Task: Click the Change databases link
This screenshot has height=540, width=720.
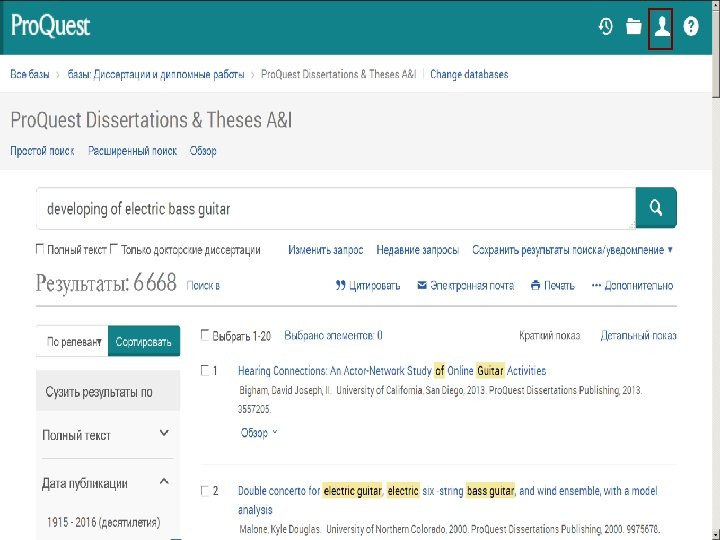Action: point(469,74)
